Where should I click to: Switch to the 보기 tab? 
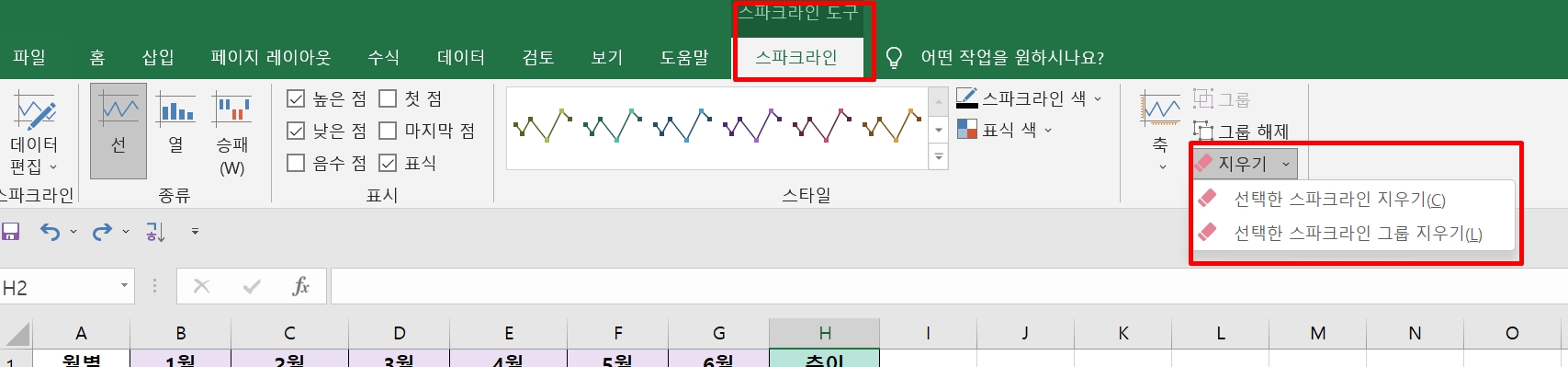coord(607,57)
